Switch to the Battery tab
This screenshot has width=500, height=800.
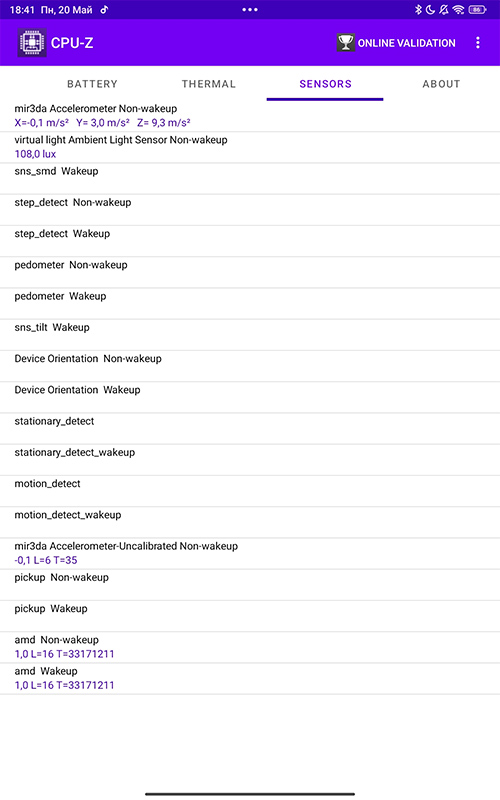click(x=92, y=84)
